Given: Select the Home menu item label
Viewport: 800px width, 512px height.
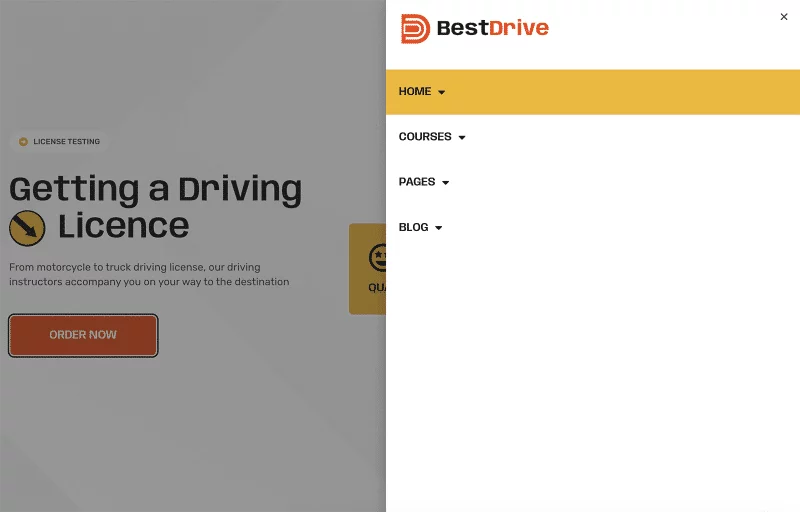Looking at the screenshot, I should (414, 92).
